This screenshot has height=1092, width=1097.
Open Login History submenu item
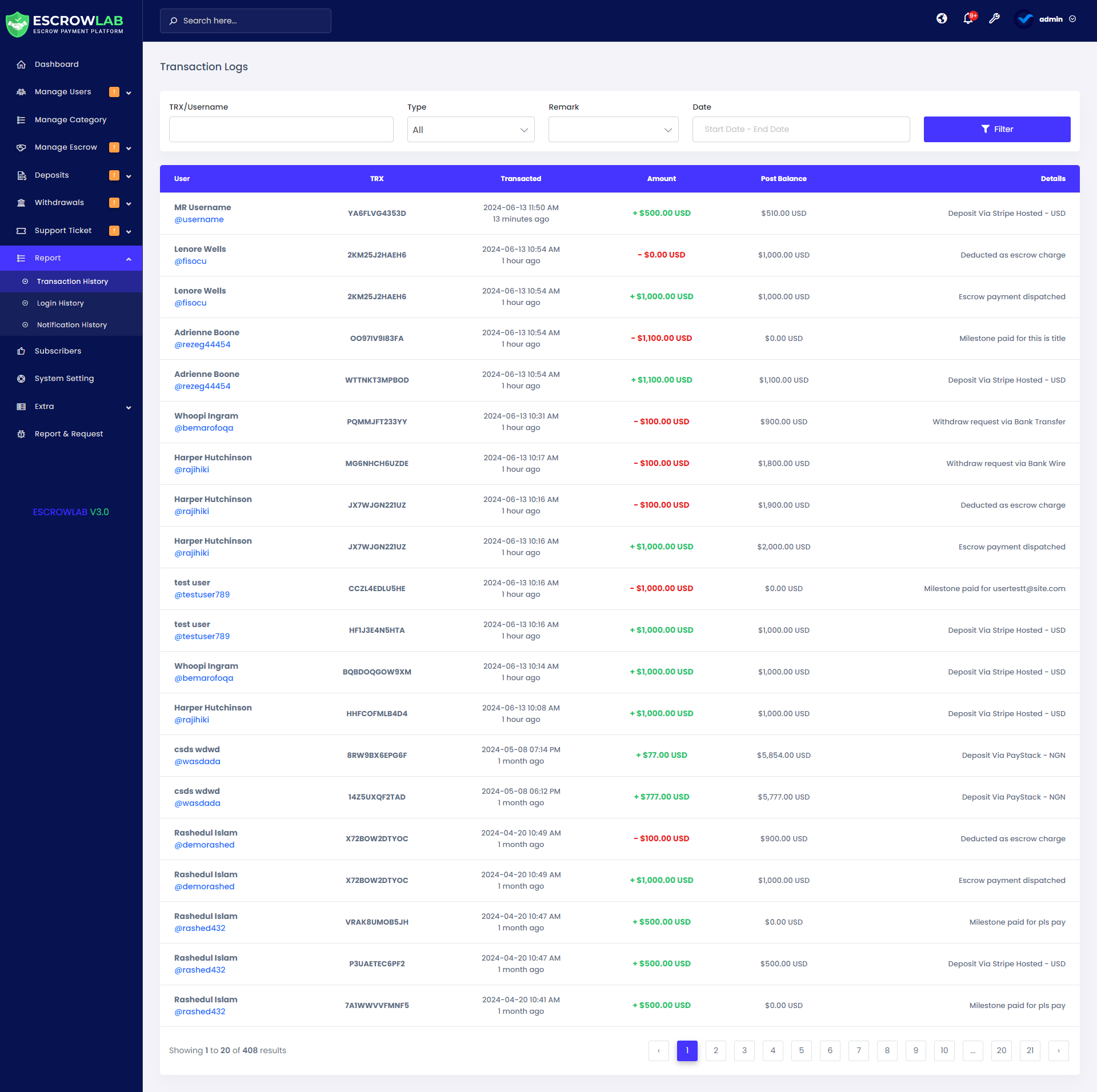(60, 303)
